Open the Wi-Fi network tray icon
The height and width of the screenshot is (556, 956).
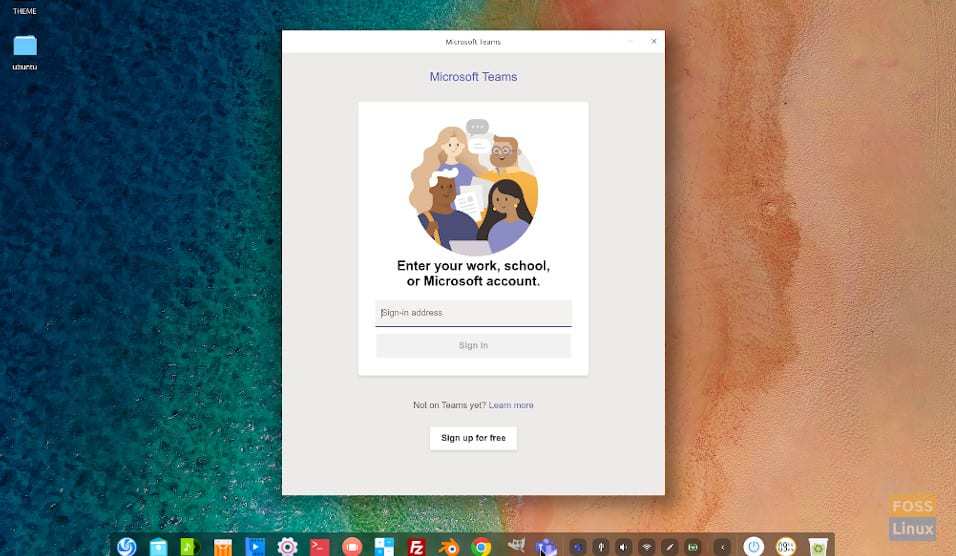tap(647, 547)
